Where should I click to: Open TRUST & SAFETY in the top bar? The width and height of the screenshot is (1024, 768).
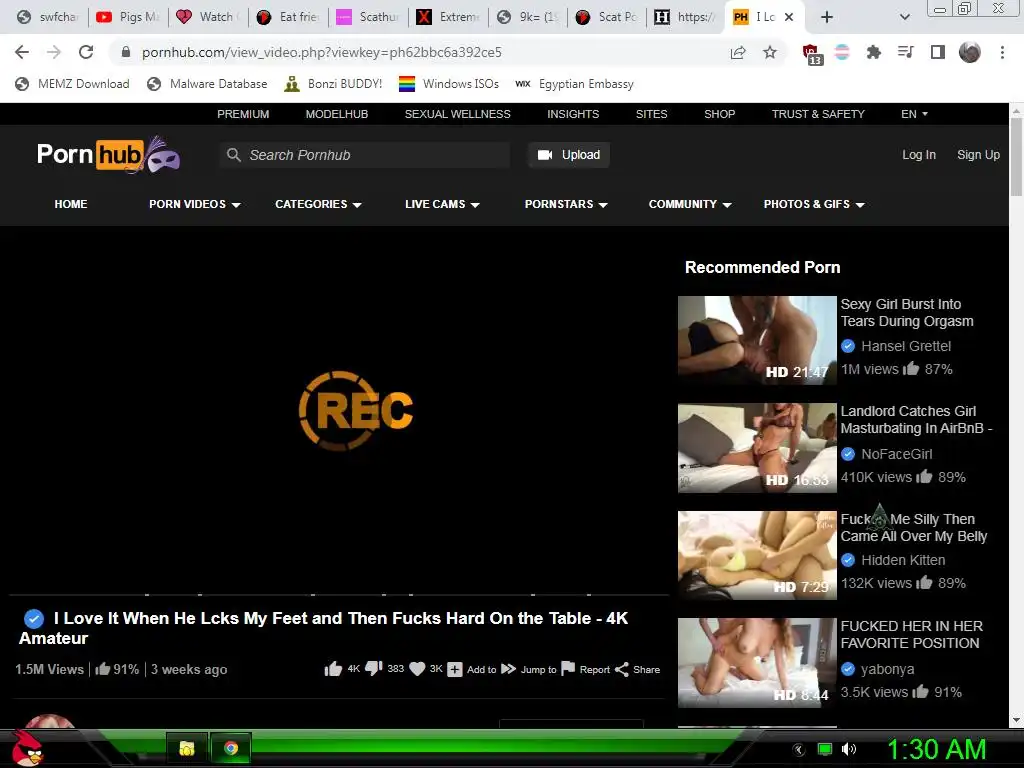pos(818,114)
